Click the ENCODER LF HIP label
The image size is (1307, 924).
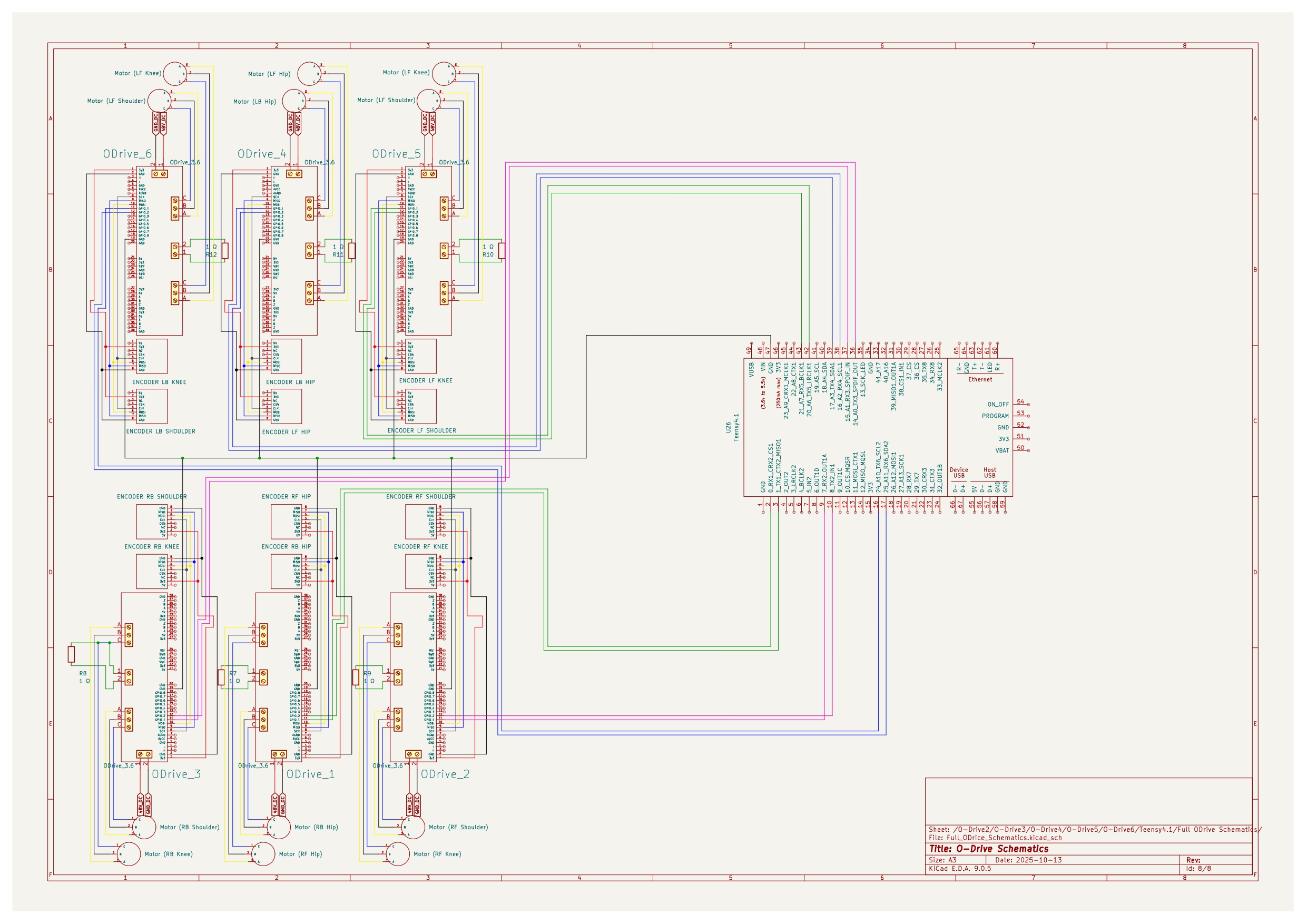287,432
